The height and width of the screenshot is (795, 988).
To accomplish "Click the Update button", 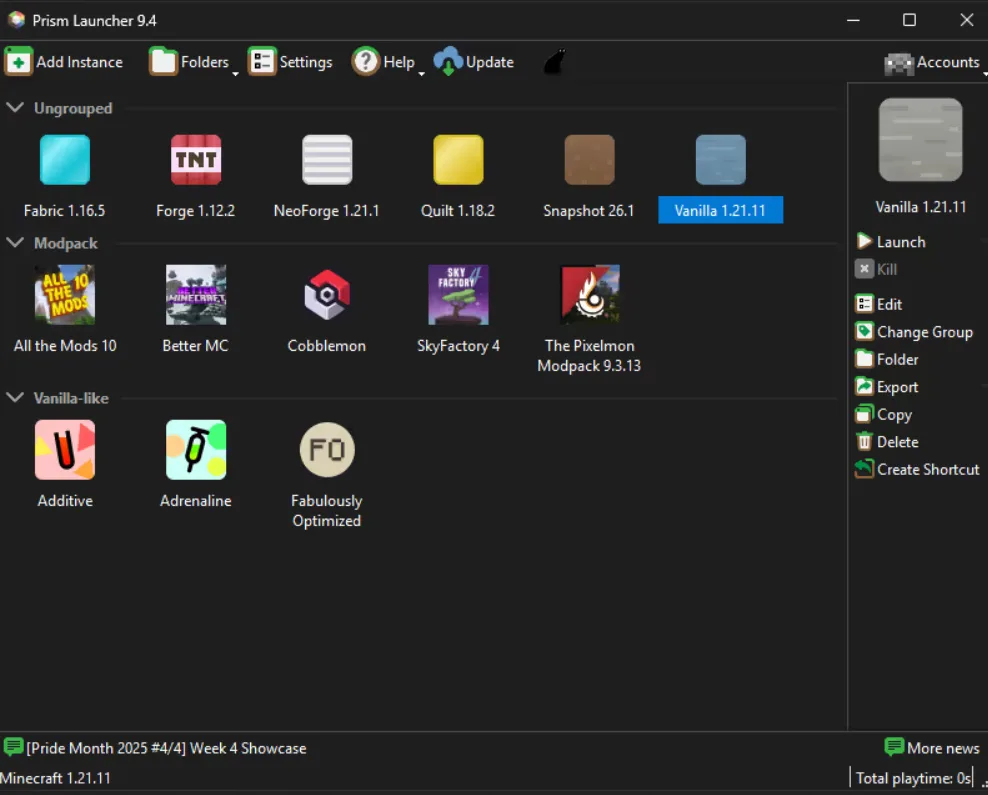I will point(474,62).
